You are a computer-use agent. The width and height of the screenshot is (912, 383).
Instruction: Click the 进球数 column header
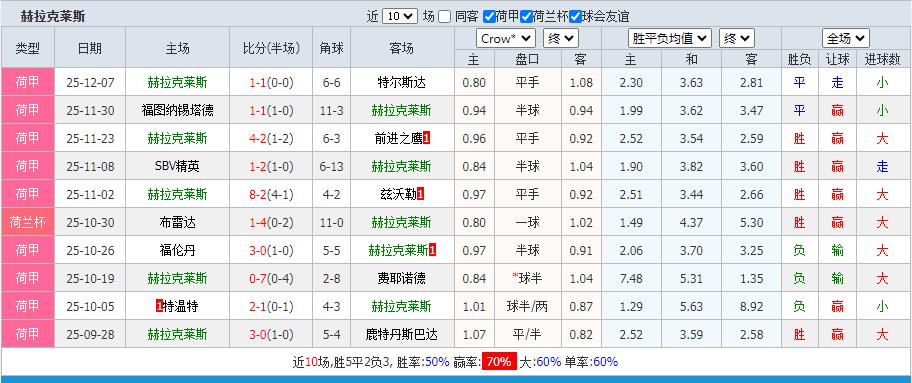[x=882, y=59]
